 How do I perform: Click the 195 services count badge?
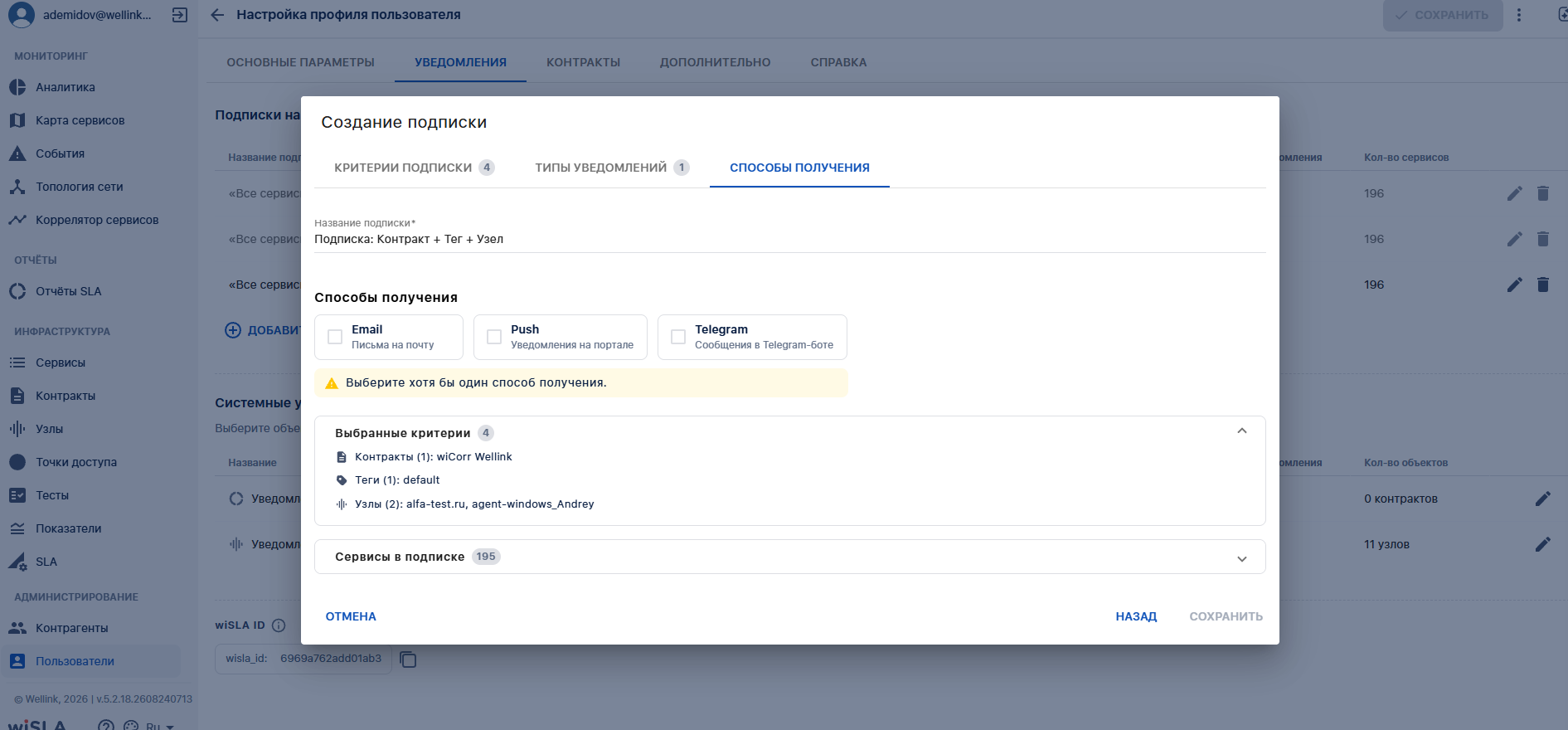[486, 557]
